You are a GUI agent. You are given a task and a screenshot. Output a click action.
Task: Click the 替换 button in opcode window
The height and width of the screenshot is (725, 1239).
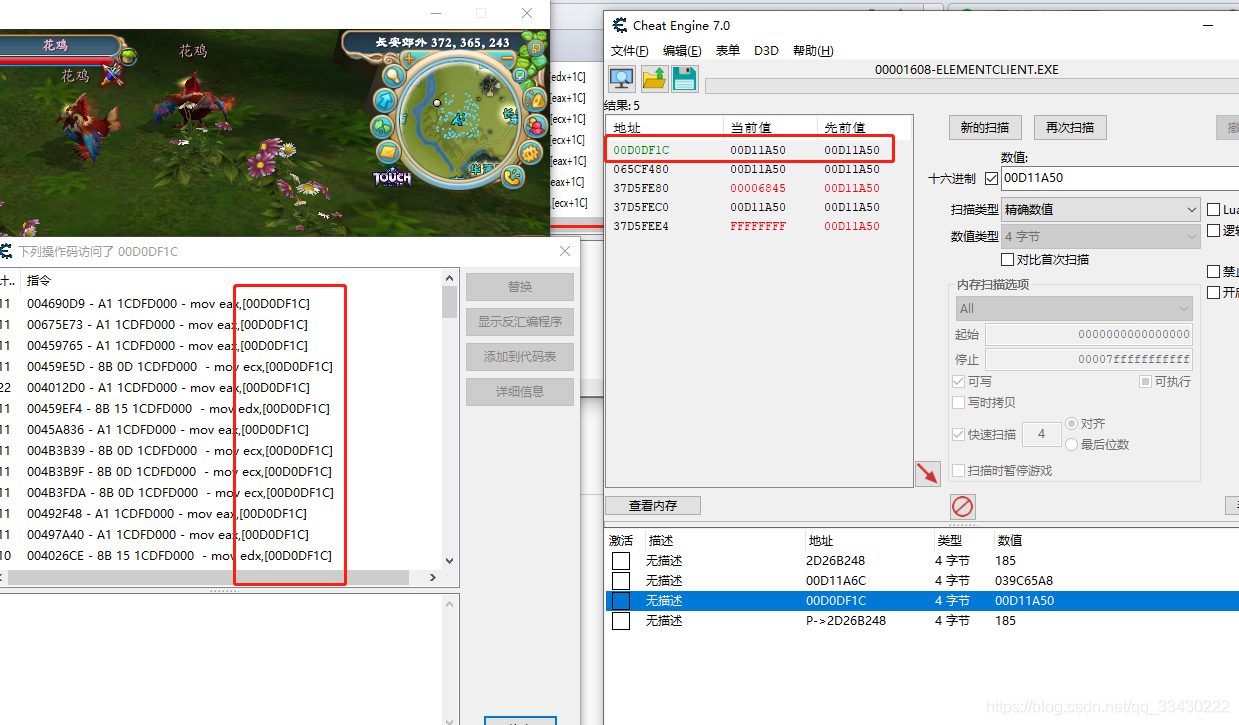point(520,287)
